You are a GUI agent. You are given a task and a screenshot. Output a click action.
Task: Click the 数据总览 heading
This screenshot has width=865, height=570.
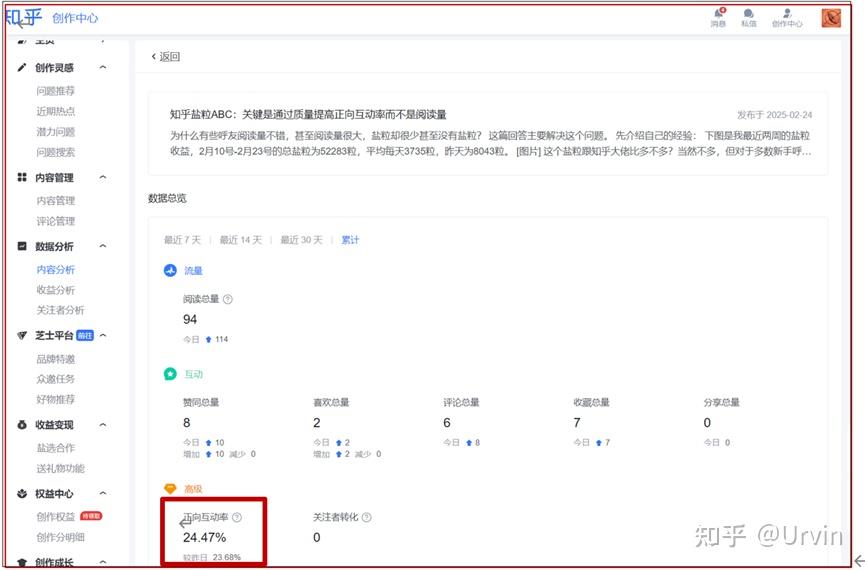click(167, 199)
